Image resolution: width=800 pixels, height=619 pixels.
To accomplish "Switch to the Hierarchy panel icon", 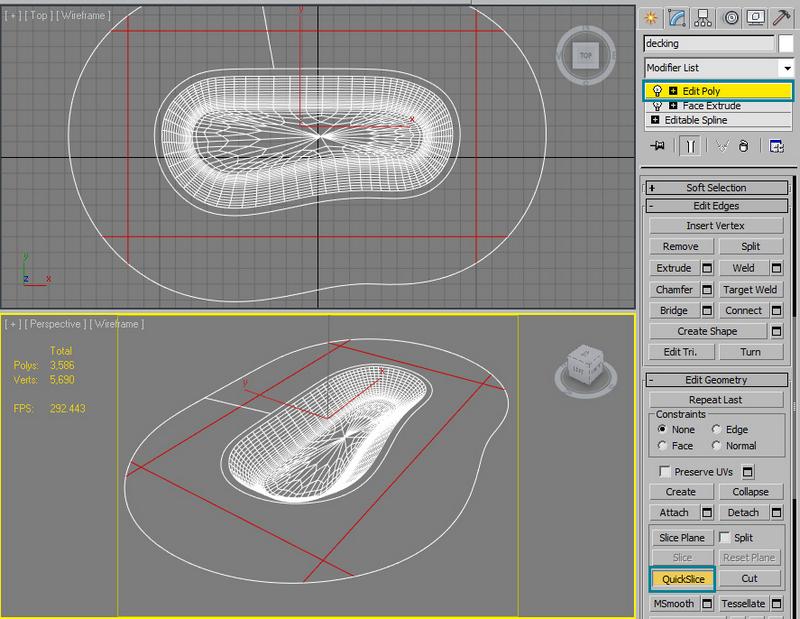I will click(705, 17).
